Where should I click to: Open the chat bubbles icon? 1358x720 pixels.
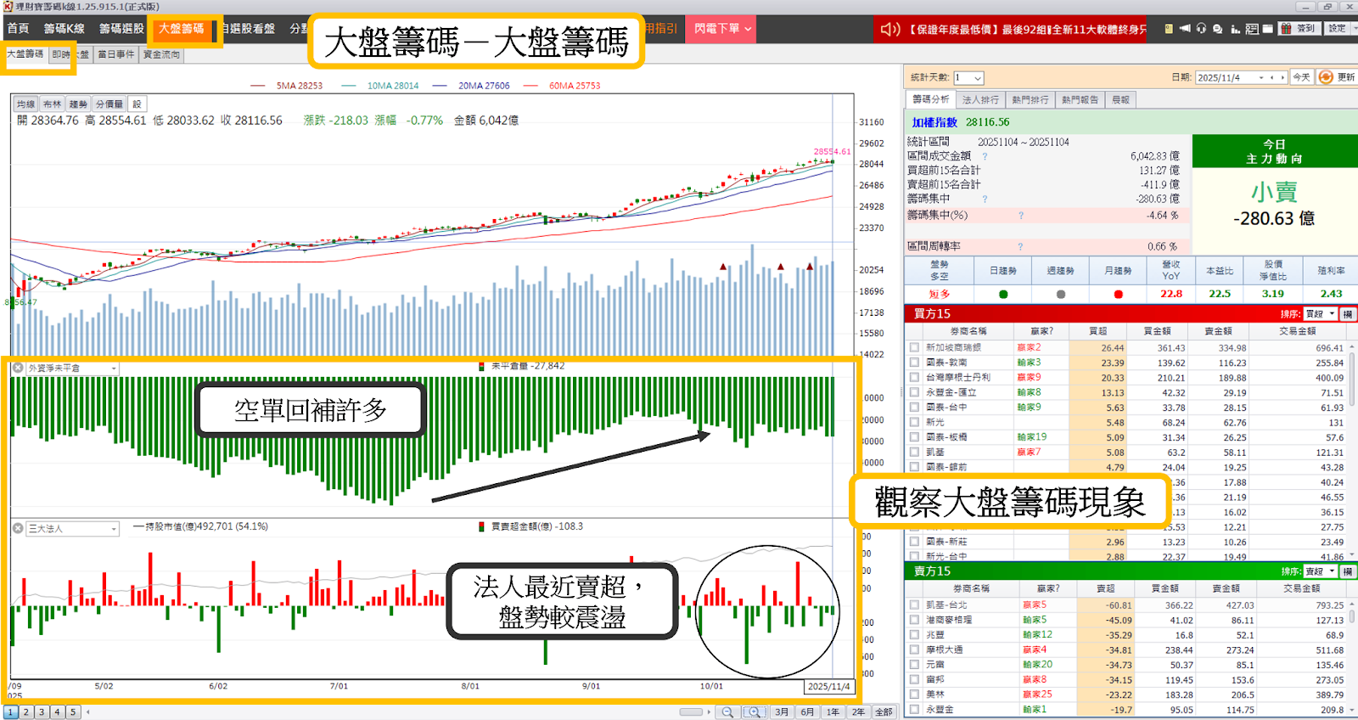point(1217,29)
